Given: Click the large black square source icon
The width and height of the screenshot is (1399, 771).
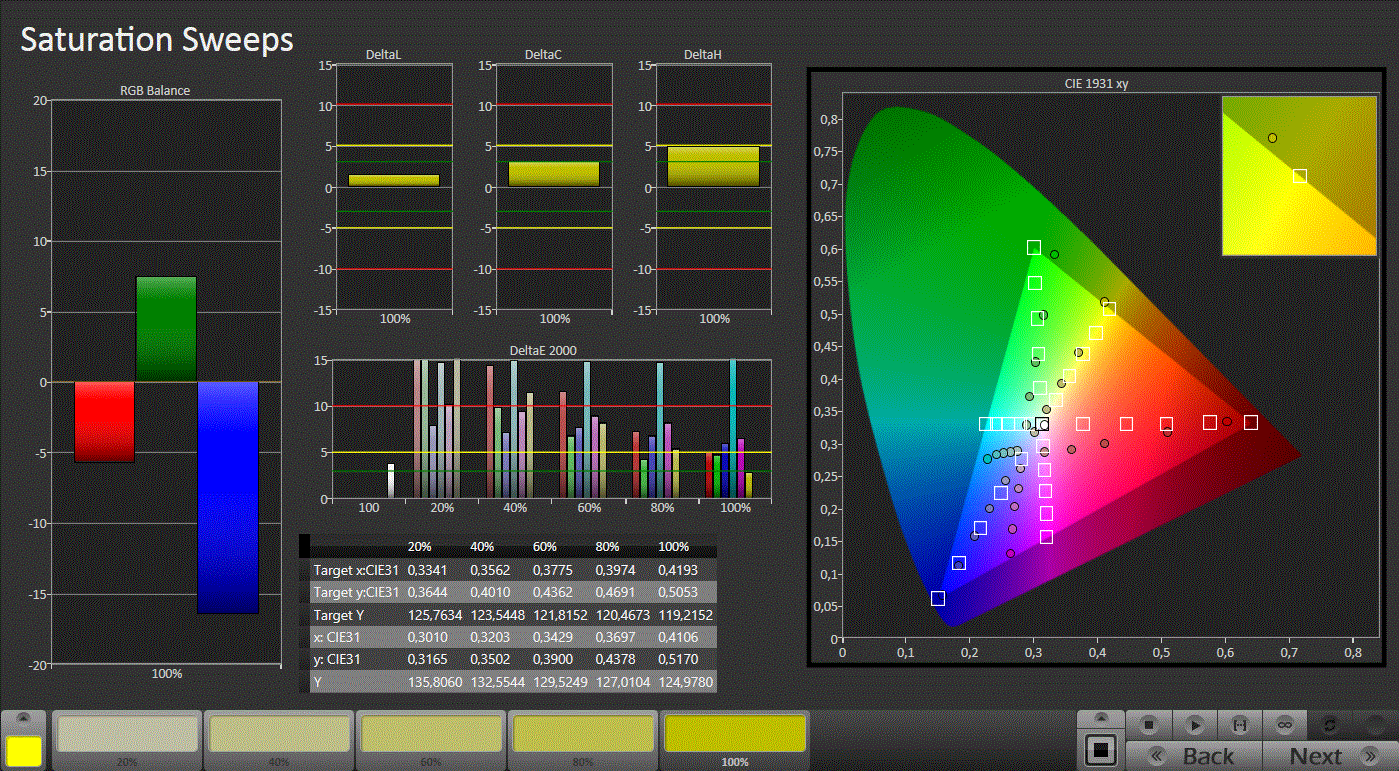Looking at the screenshot, I should tap(1100, 750).
